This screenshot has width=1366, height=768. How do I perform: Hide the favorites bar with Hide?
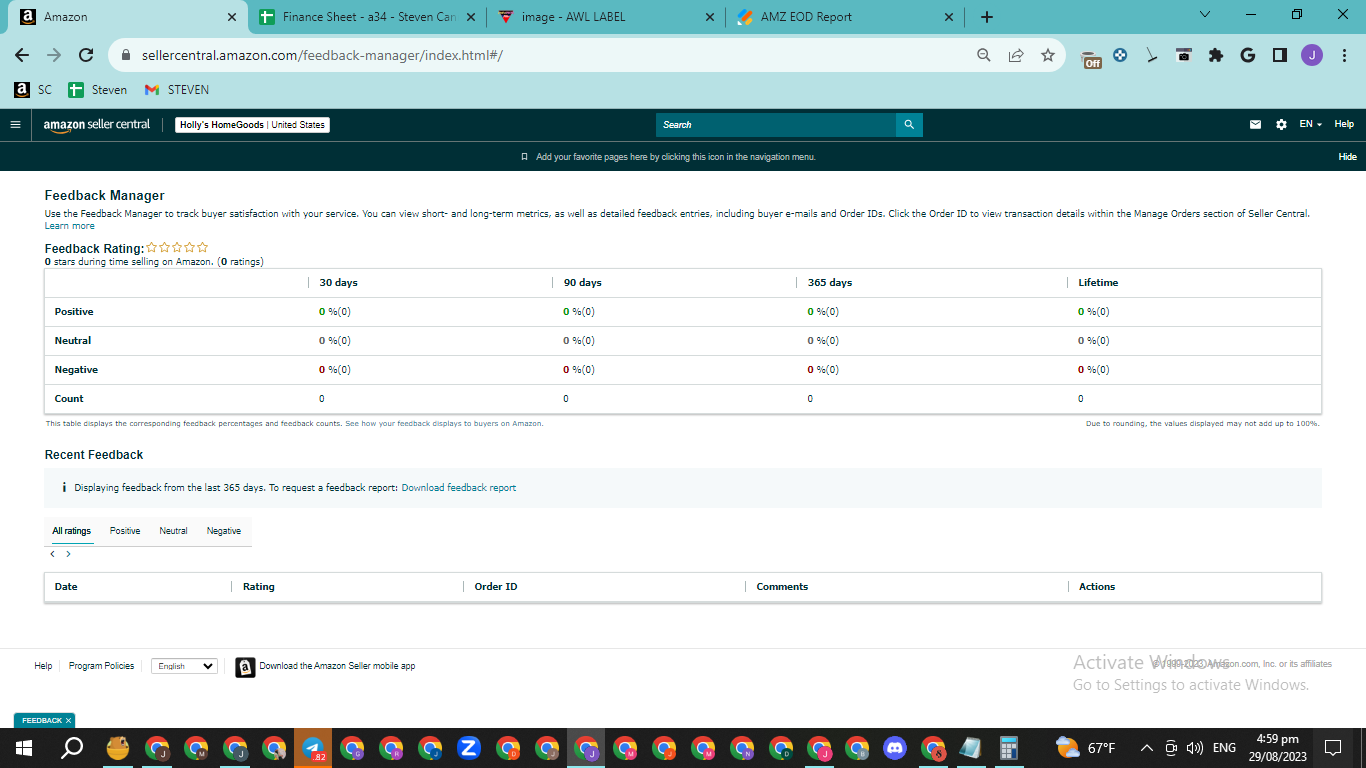tap(1348, 157)
